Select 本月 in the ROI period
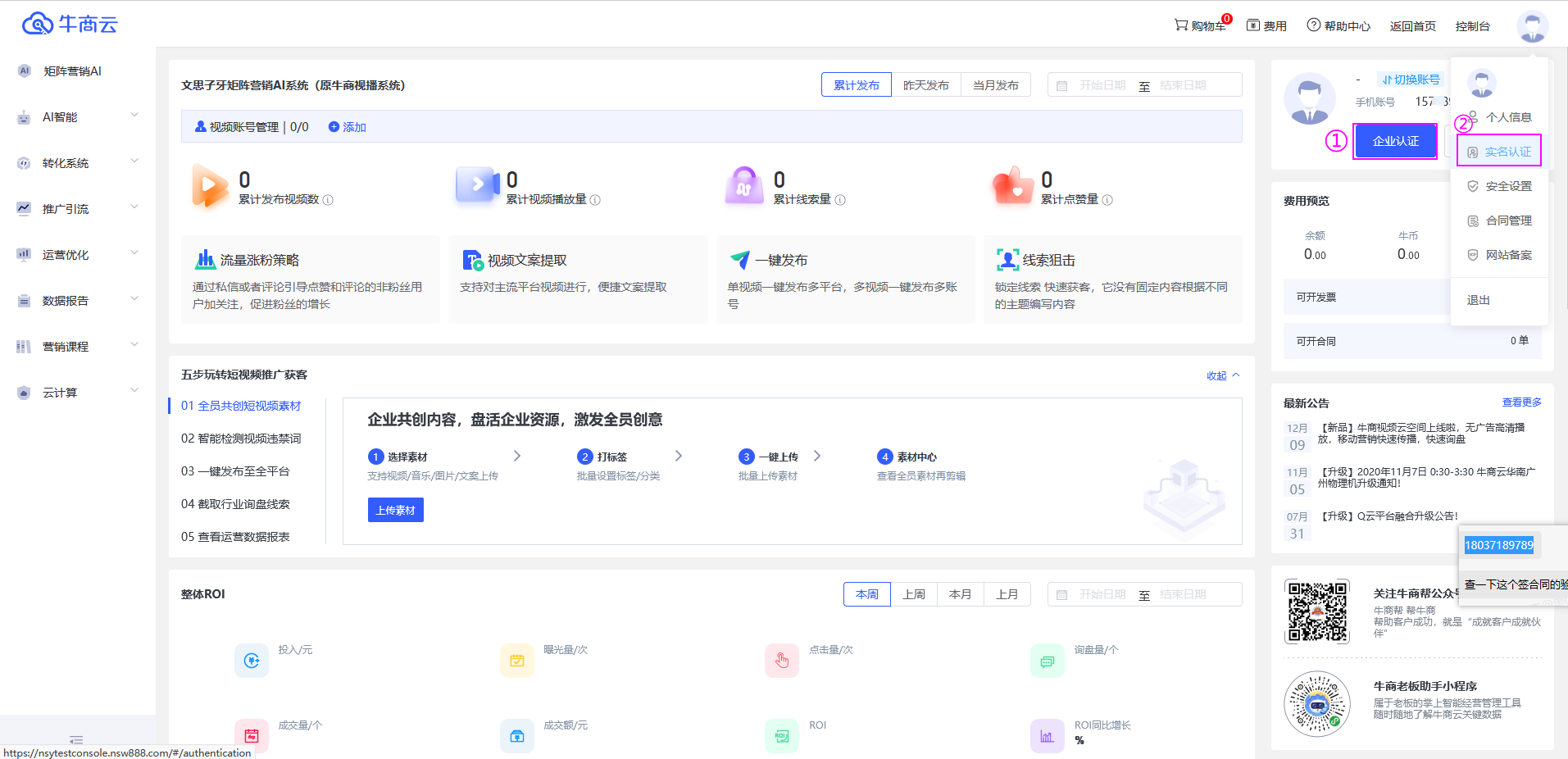 click(x=960, y=594)
